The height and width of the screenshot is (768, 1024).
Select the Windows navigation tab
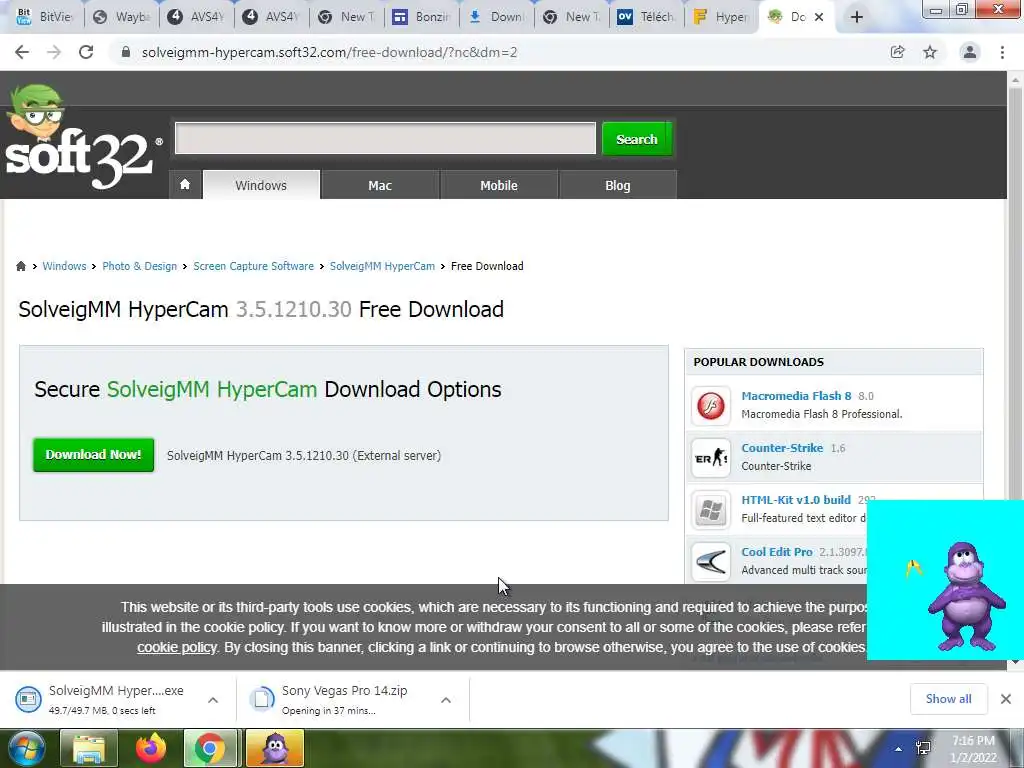tap(261, 185)
